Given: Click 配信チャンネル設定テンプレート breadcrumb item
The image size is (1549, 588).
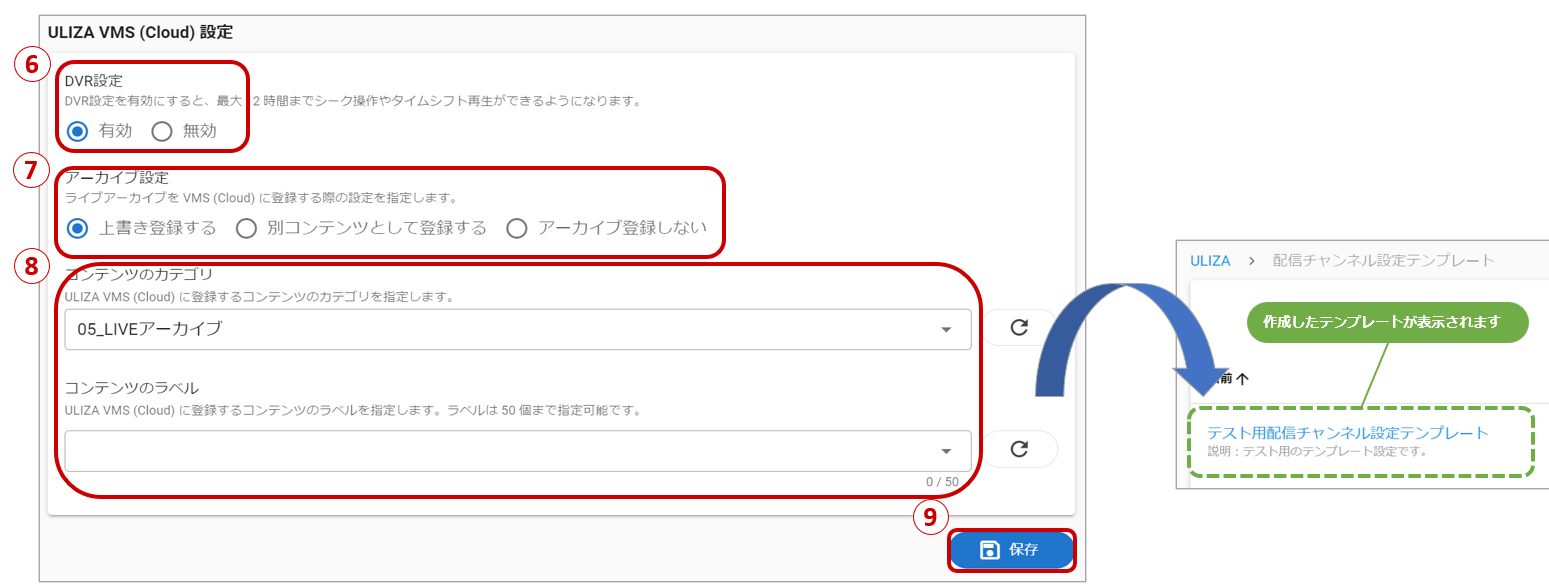Looking at the screenshot, I should pos(1383,260).
